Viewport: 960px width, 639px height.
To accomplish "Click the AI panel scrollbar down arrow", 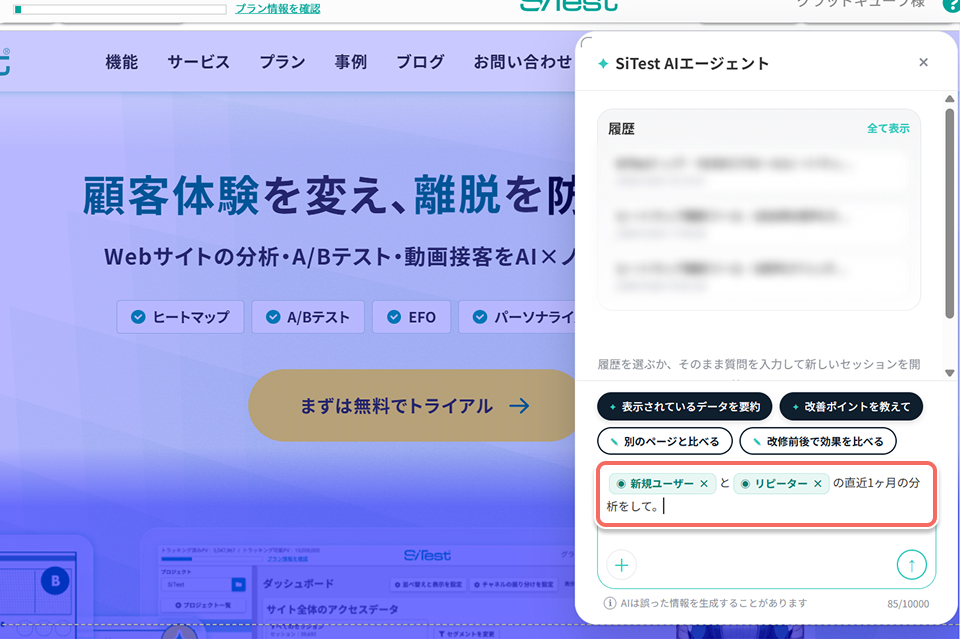I will (x=950, y=373).
